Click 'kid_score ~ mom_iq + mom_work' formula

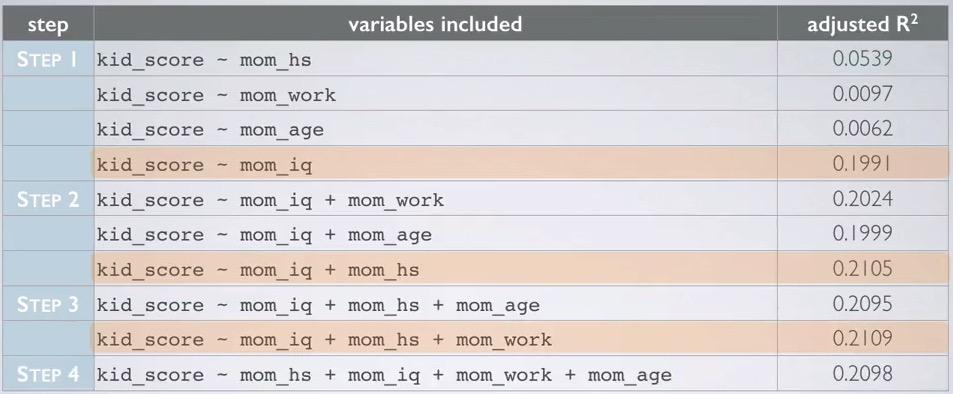[x=270, y=200]
